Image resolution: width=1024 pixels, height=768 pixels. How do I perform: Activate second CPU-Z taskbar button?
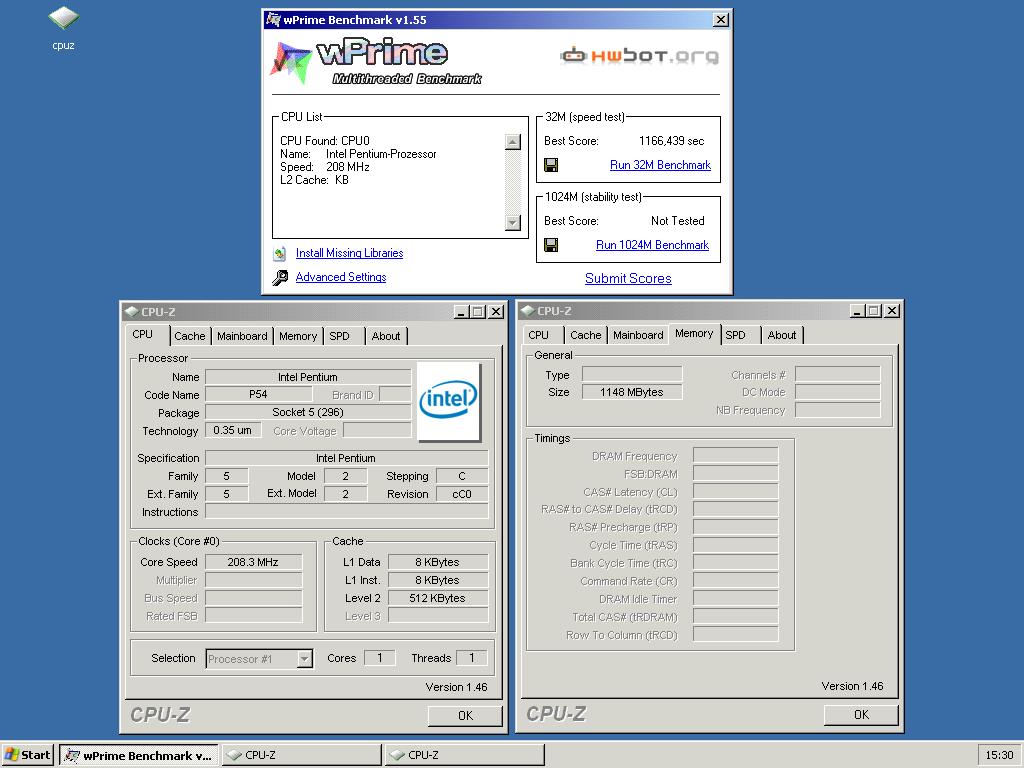click(x=464, y=755)
